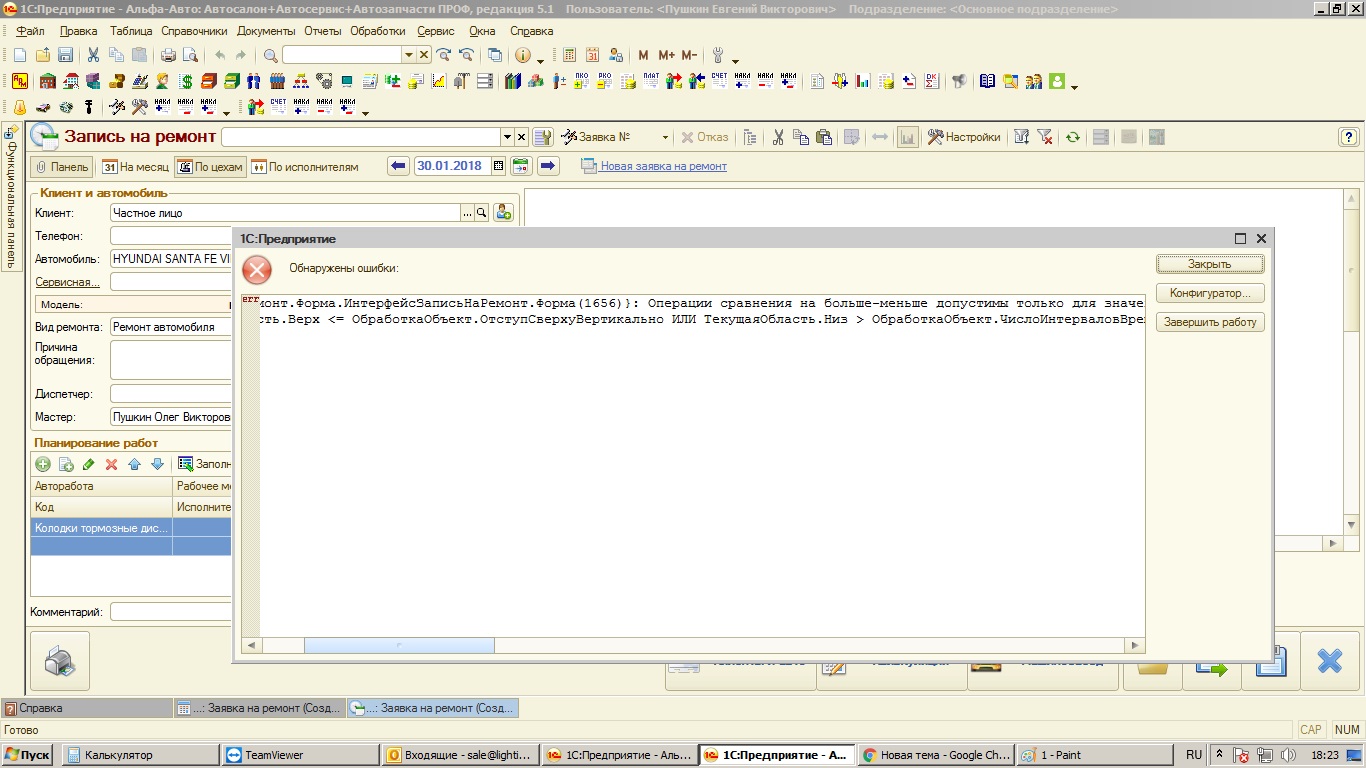Click the Телефон input field

point(170,236)
